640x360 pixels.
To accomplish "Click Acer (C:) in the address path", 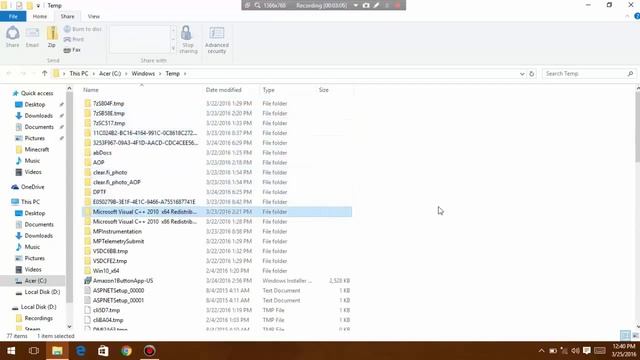I will point(110,73).
